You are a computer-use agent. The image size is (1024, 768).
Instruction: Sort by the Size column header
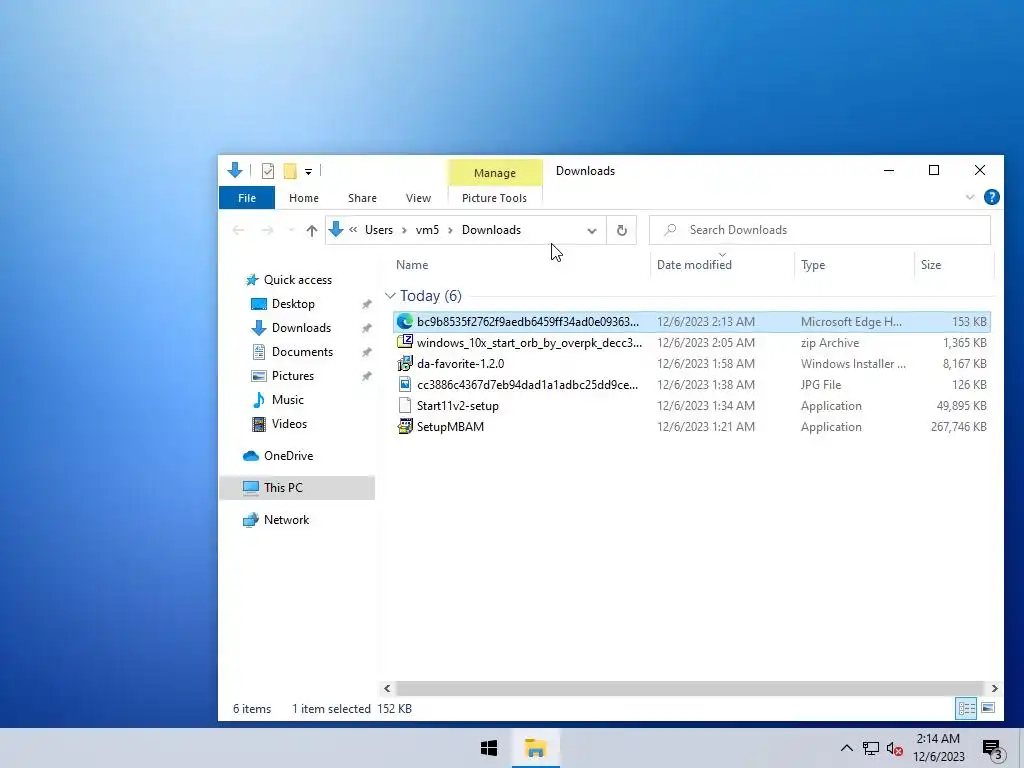pyautogui.click(x=931, y=264)
